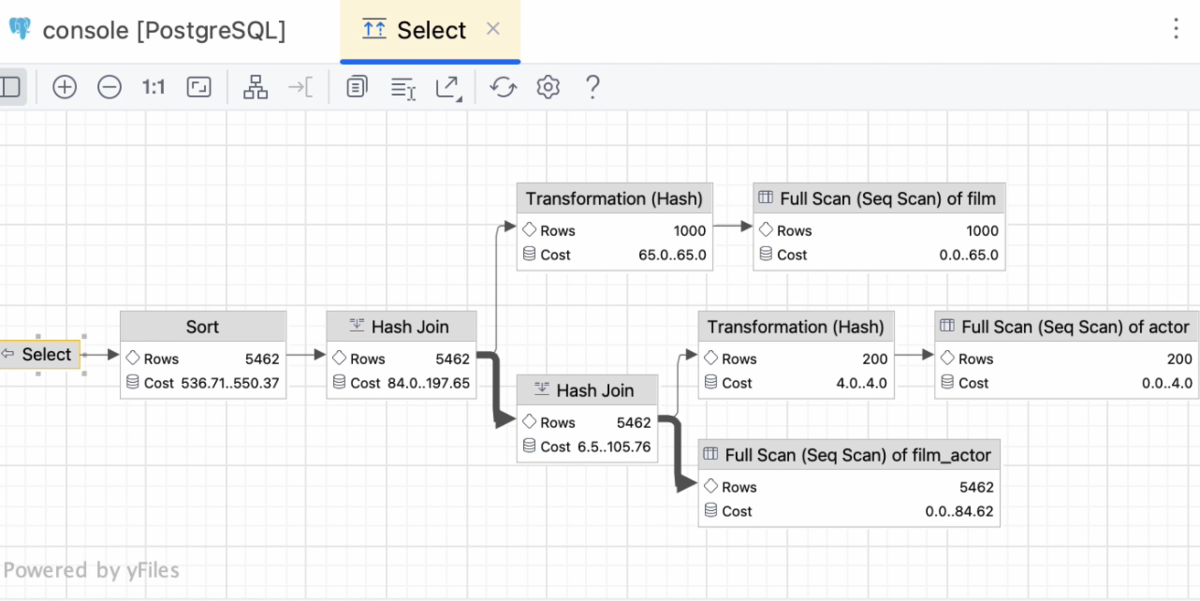Open the export diagram icon
Screen dimensions: 1200x601
point(448,88)
